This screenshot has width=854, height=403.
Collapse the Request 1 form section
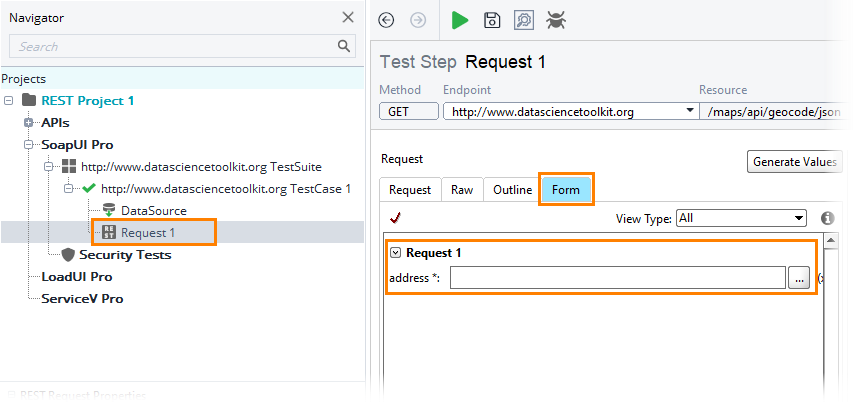[396, 253]
